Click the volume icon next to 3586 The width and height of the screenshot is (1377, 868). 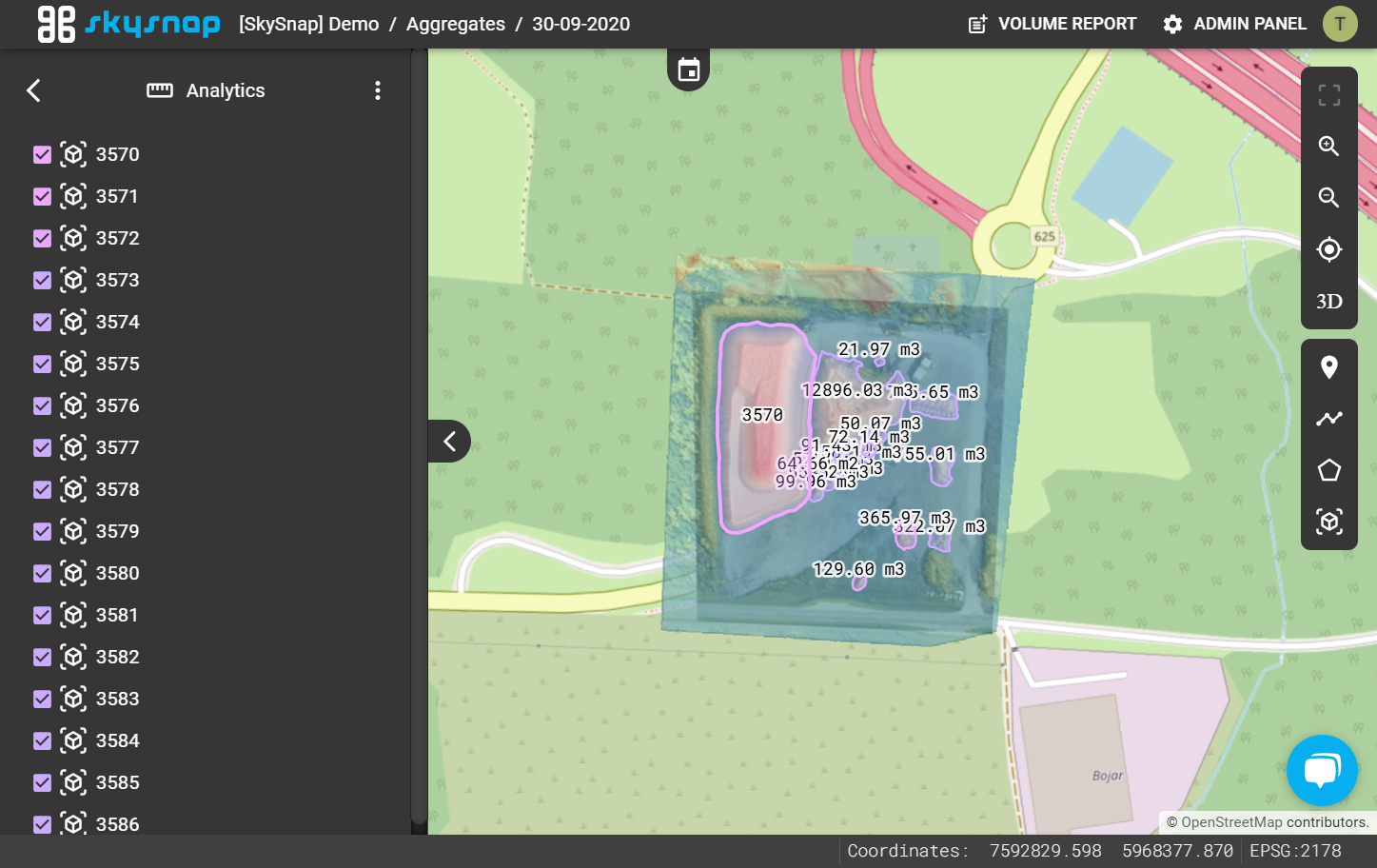point(73,823)
